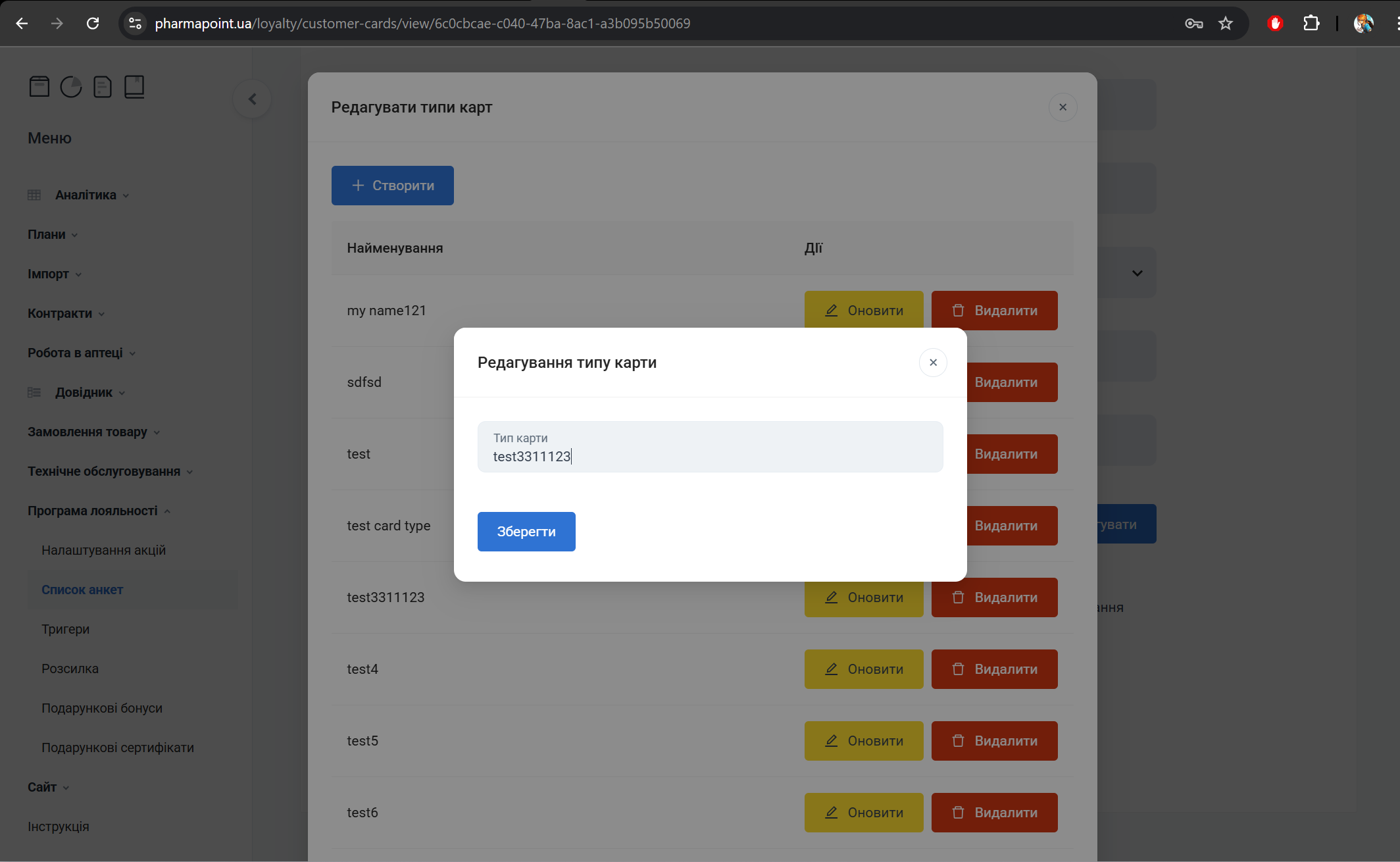Click Створити to add card type
This screenshot has width=1400, height=862.
[393, 186]
